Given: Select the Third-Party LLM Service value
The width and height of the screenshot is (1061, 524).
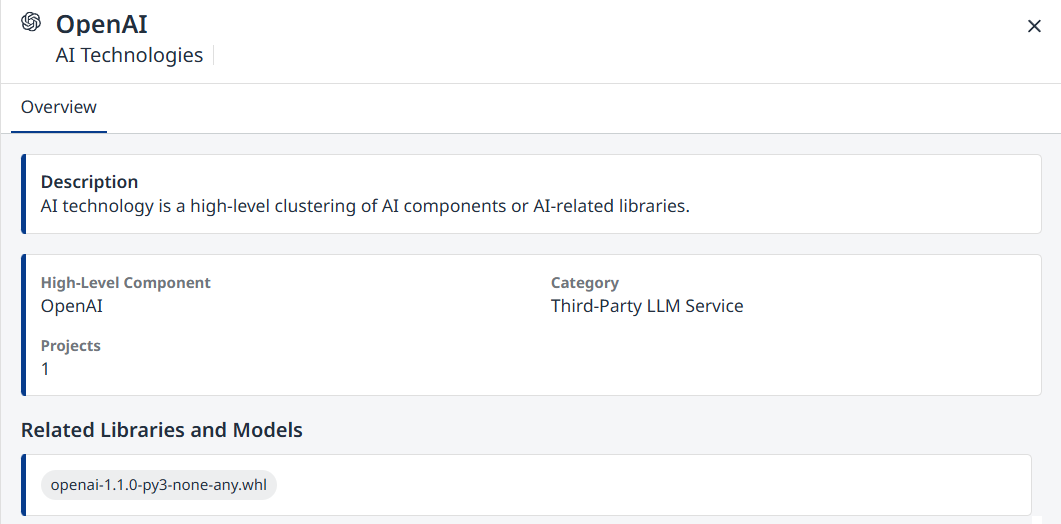Looking at the screenshot, I should coord(646,306).
